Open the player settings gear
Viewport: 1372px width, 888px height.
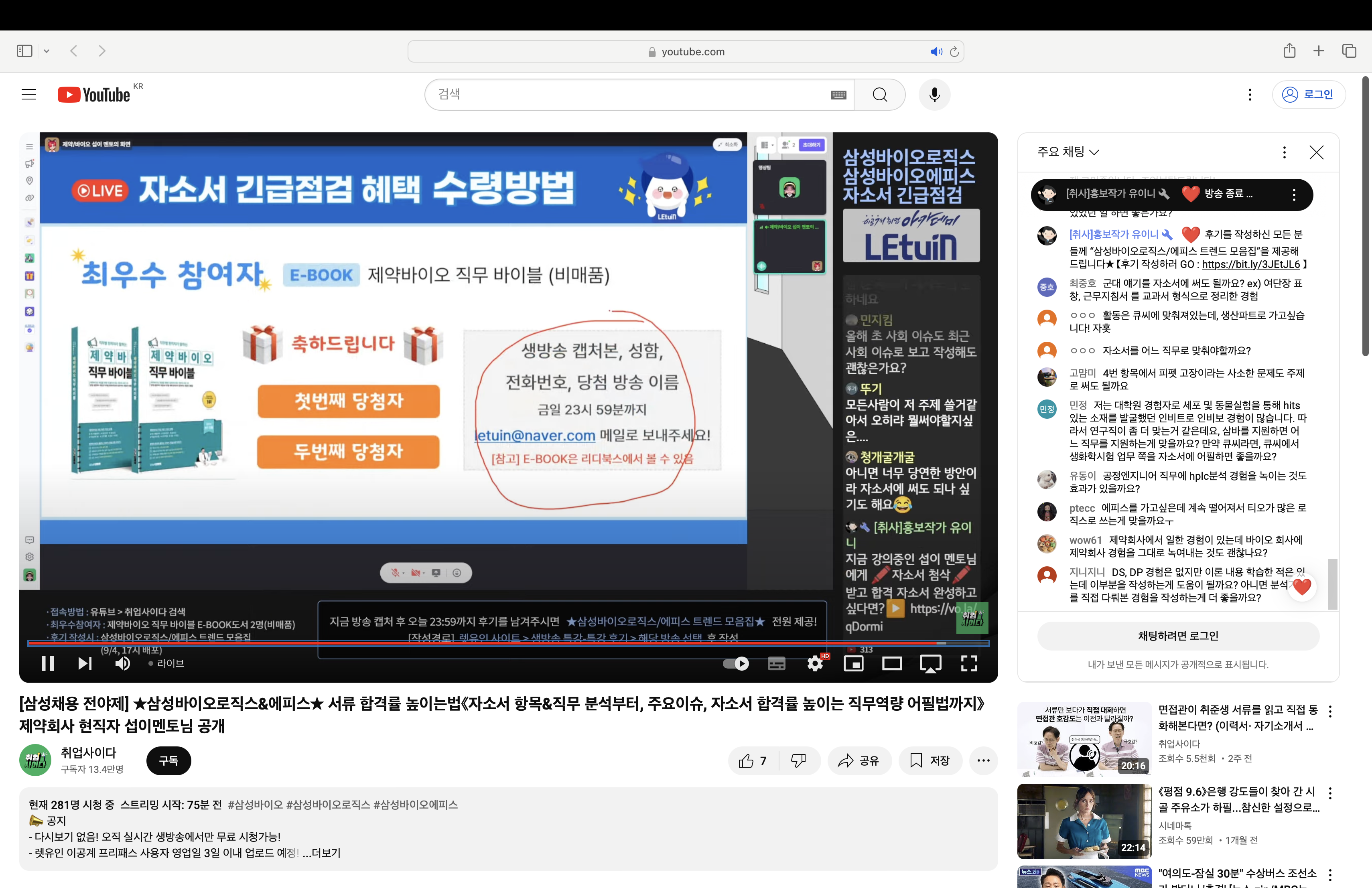tap(815, 663)
